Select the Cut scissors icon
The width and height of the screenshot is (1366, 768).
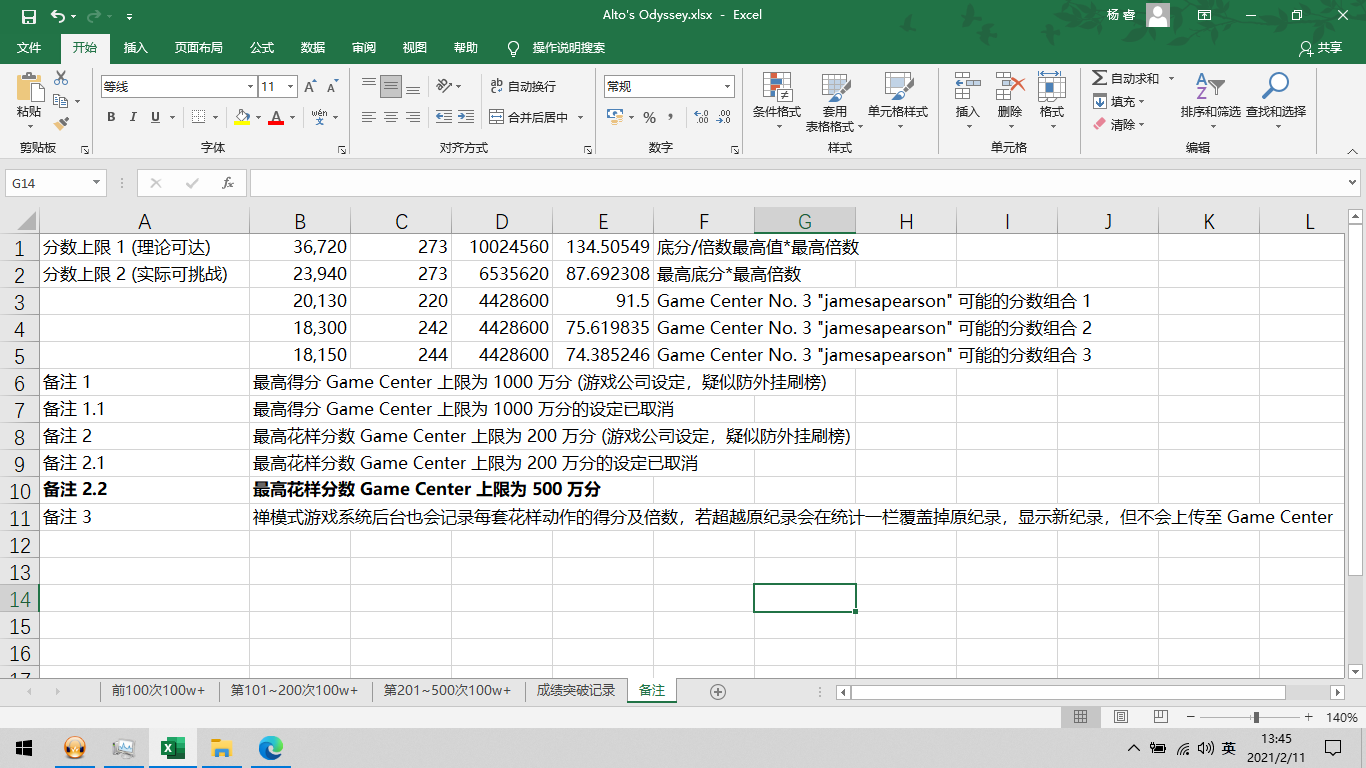tap(61, 78)
